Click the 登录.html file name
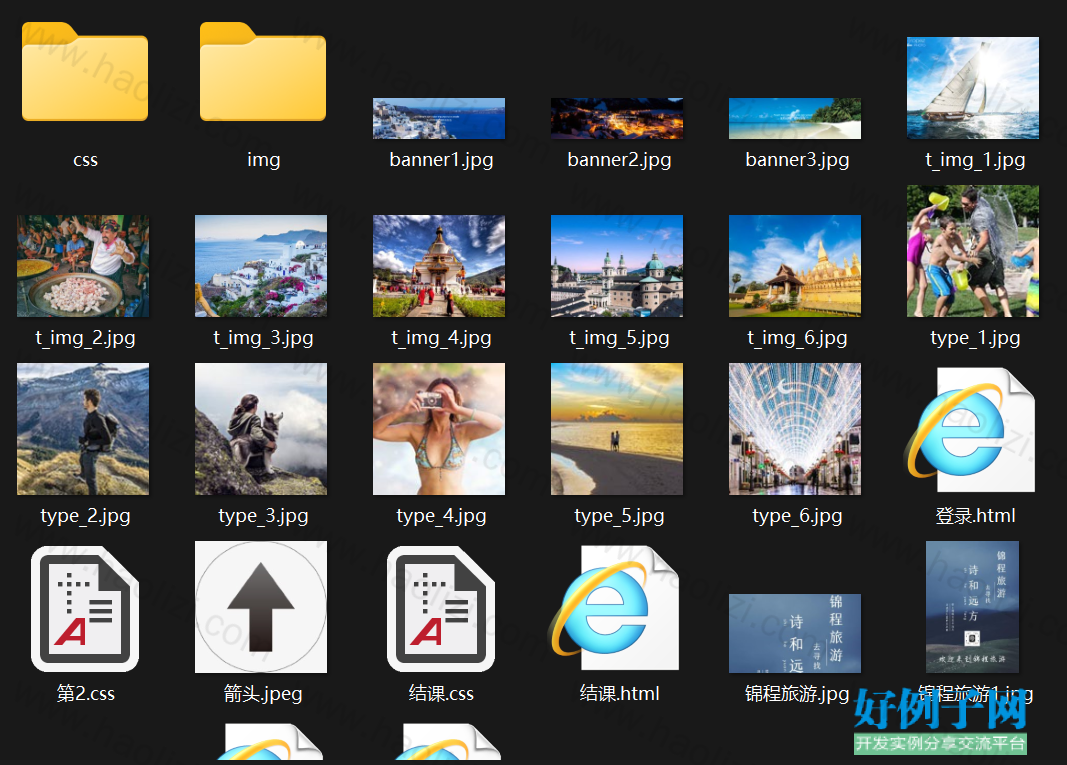This screenshot has height=765, width=1067. (x=975, y=516)
